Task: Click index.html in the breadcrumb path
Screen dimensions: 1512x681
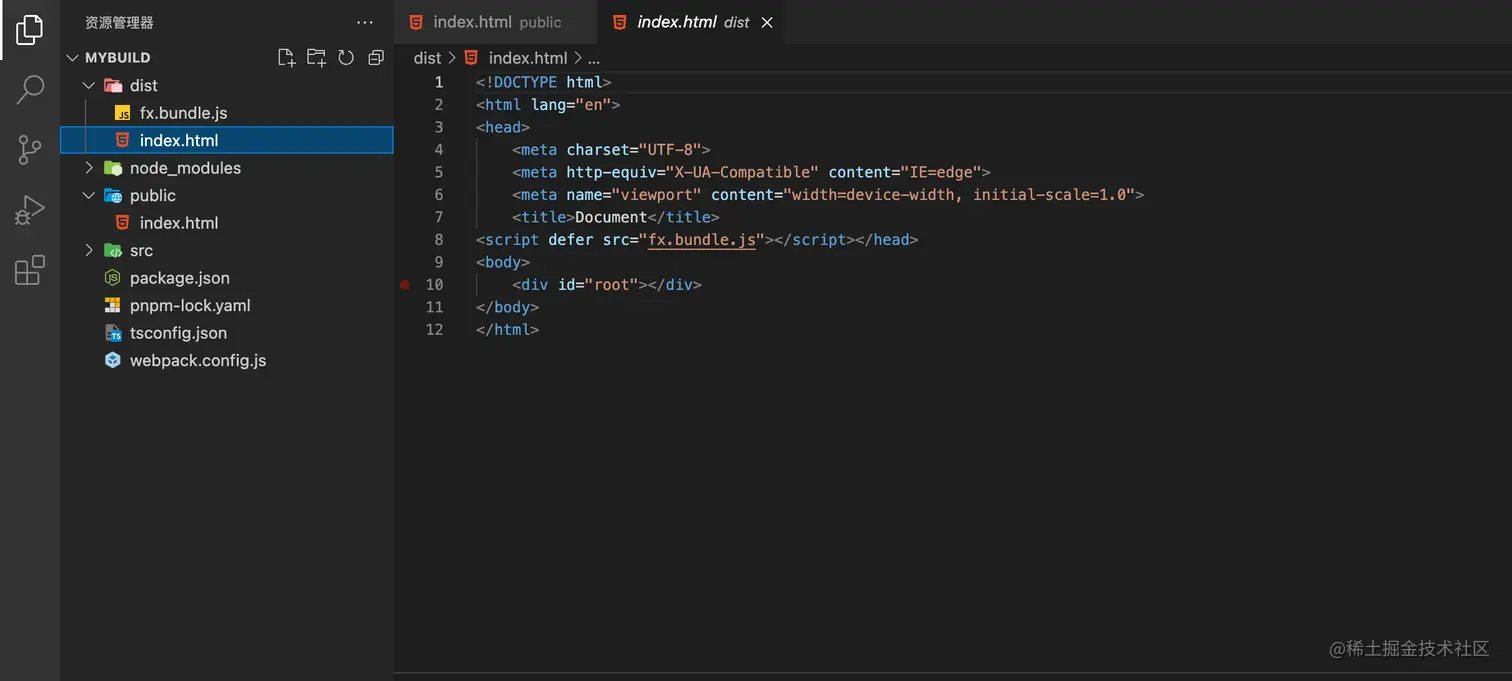Action: click(x=528, y=58)
